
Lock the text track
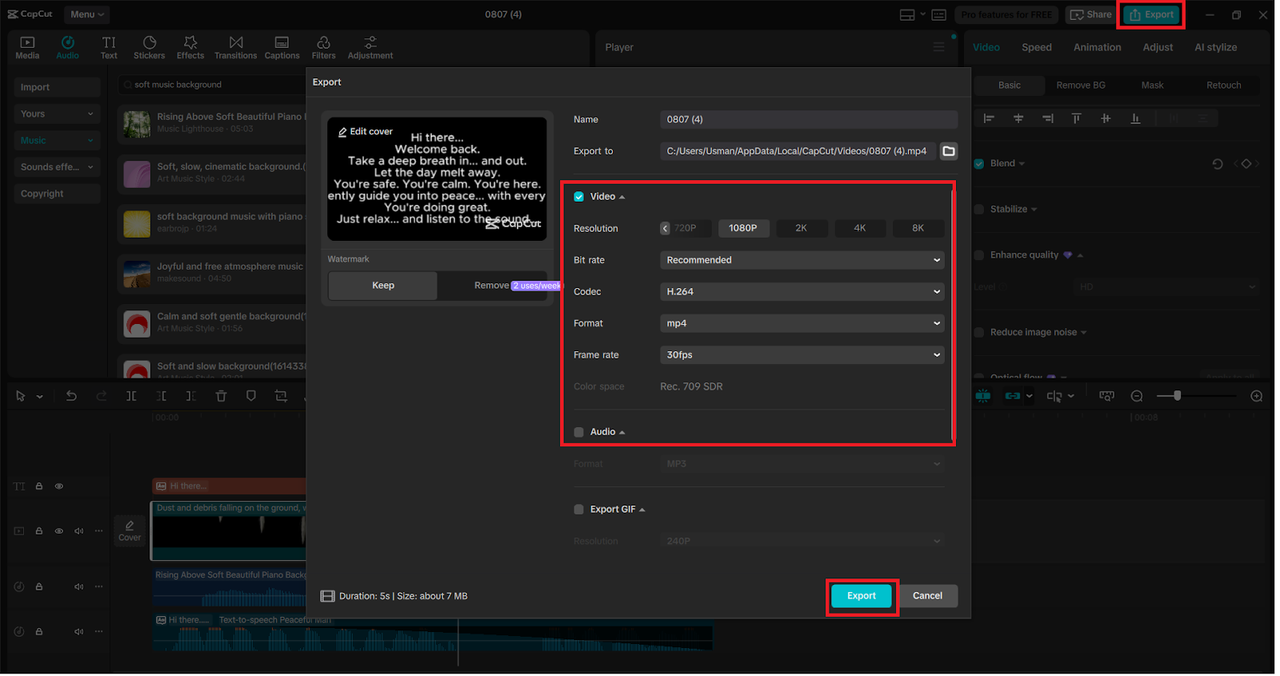click(39, 486)
